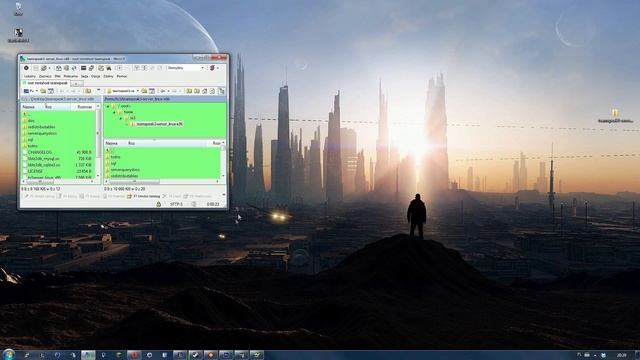
Task: Open the remote directory selector dropdown
Action: pos(123,91)
